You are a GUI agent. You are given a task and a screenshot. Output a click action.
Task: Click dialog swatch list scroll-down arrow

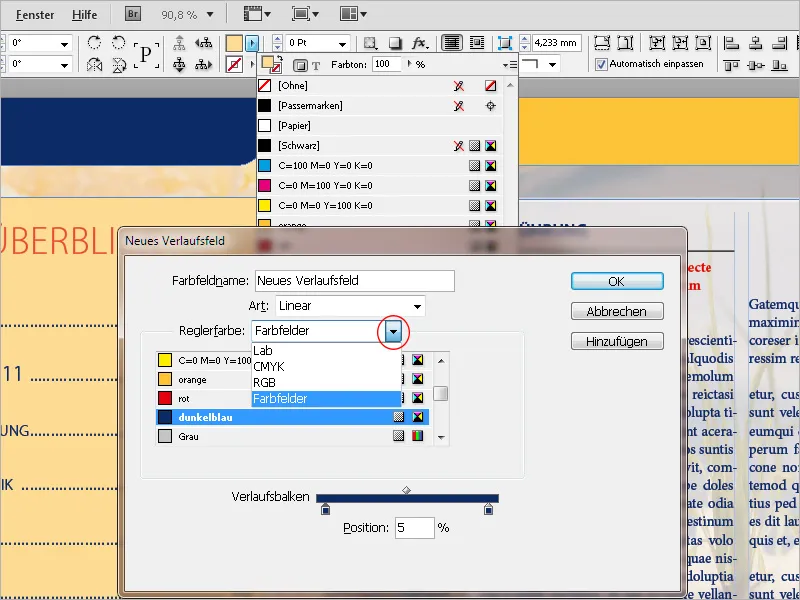pos(441,438)
